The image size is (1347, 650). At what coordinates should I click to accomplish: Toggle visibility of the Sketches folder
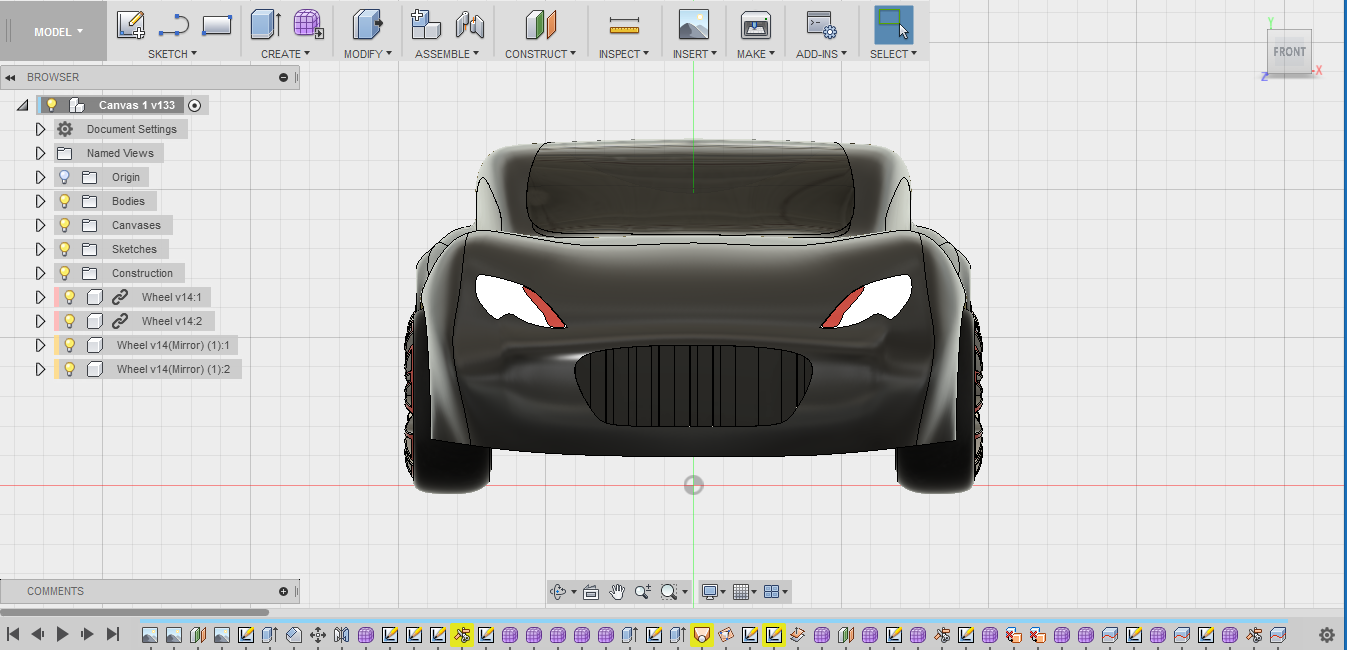pyautogui.click(x=65, y=249)
